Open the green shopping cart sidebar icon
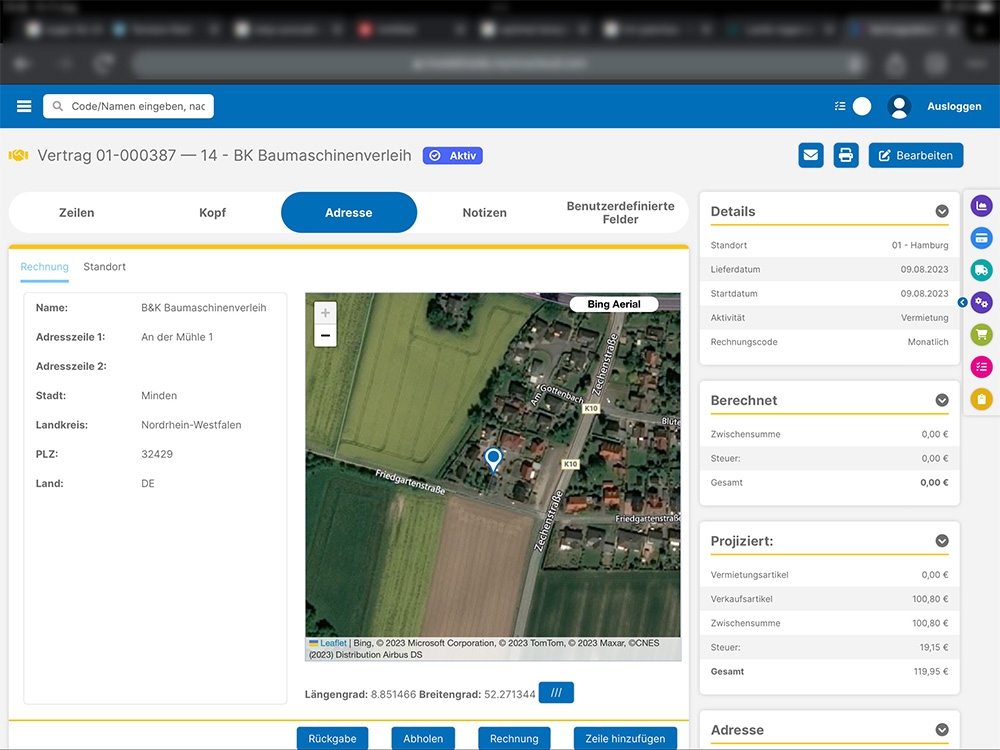The image size is (1000, 750). 982,334
